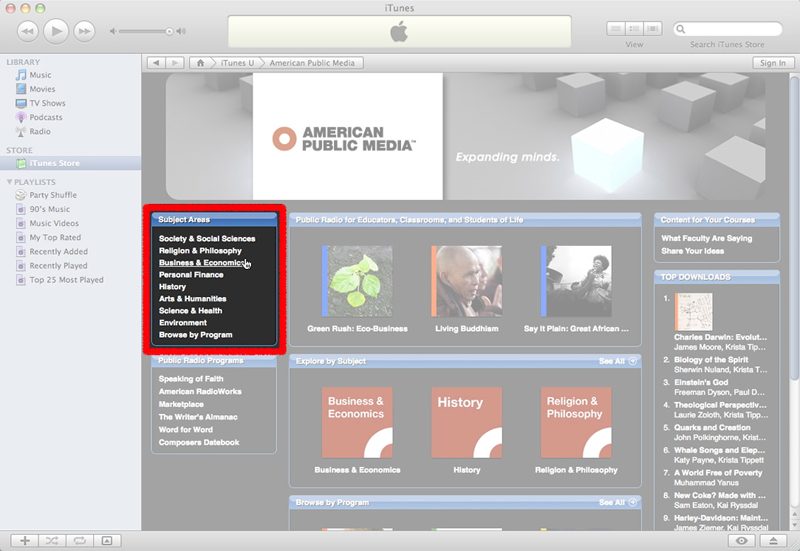Open Religion & Philosophy subject tile
The height and width of the screenshot is (551, 800).
(x=576, y=422)
